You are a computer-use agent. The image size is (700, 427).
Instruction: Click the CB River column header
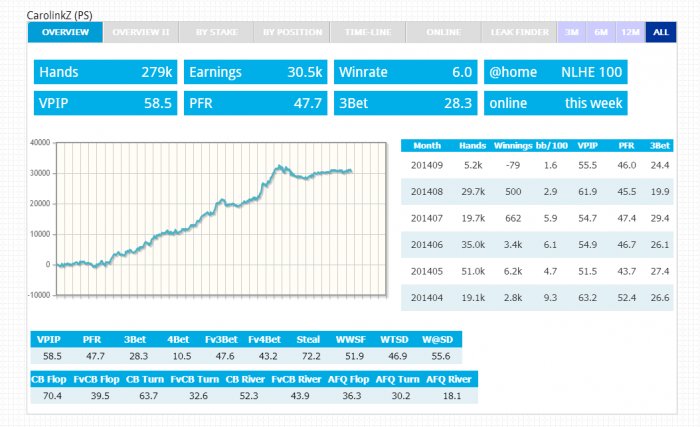tap(245, 379)
